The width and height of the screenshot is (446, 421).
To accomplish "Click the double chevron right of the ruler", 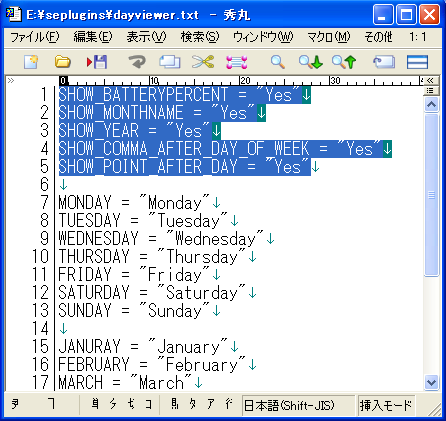I will (430, 80).
